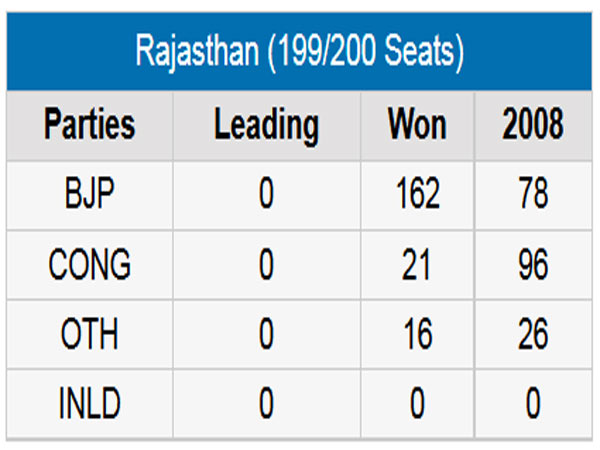Click the Won column header
The image size is (600, 450).
pos(417,126)
